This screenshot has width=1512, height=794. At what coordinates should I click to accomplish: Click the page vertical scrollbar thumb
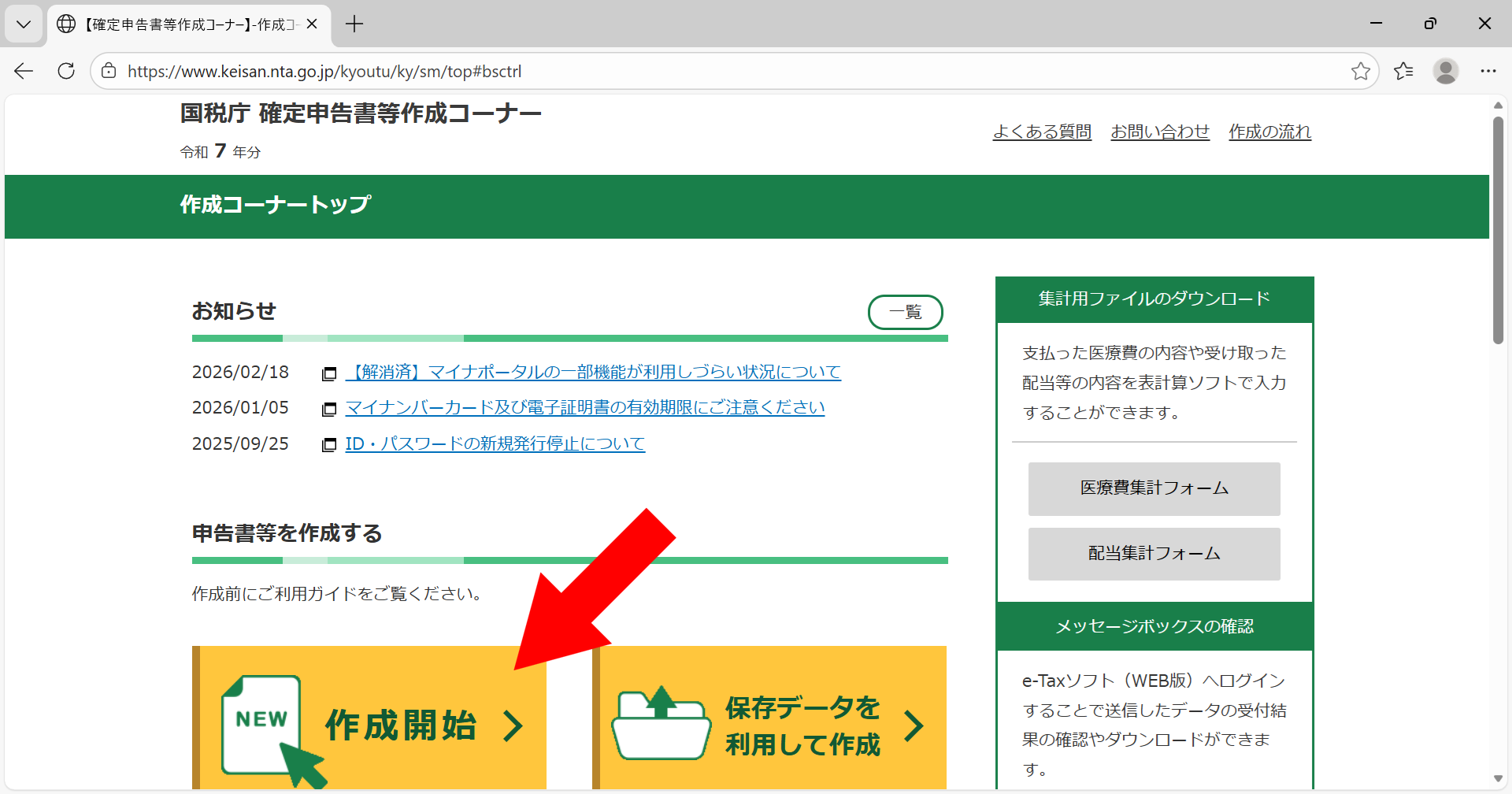pyautogui.click(x=1498, y=228)
